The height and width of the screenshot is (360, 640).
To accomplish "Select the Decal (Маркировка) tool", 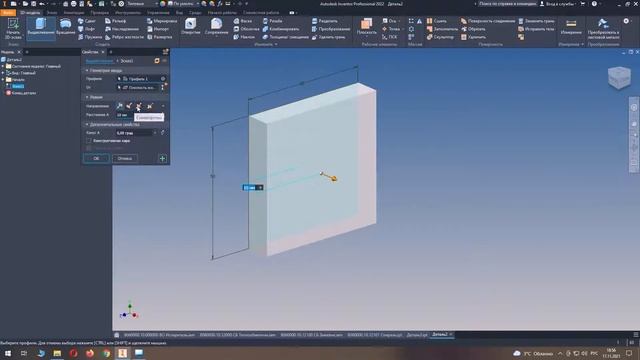I will coord(162,21).
